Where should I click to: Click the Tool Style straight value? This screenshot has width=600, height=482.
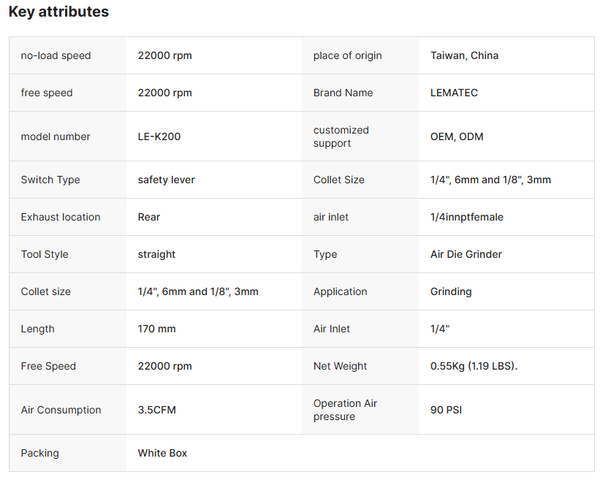click(x=157, y=254)
